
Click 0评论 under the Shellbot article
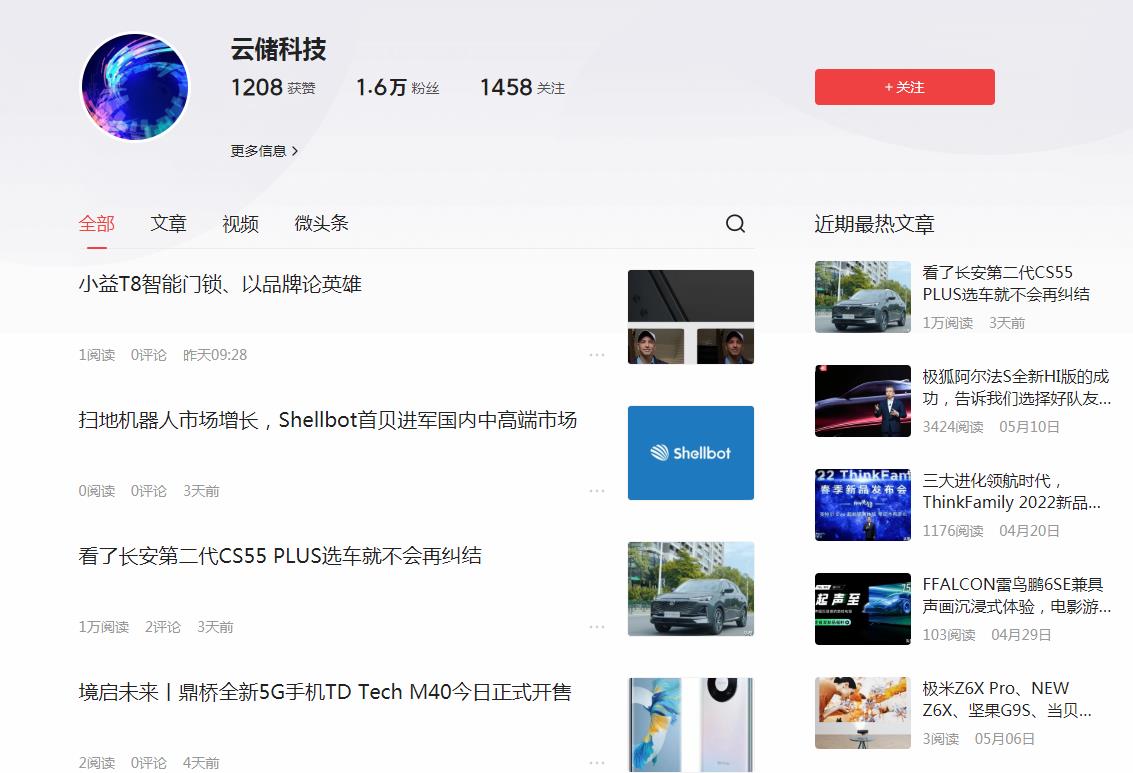[148, 491]
